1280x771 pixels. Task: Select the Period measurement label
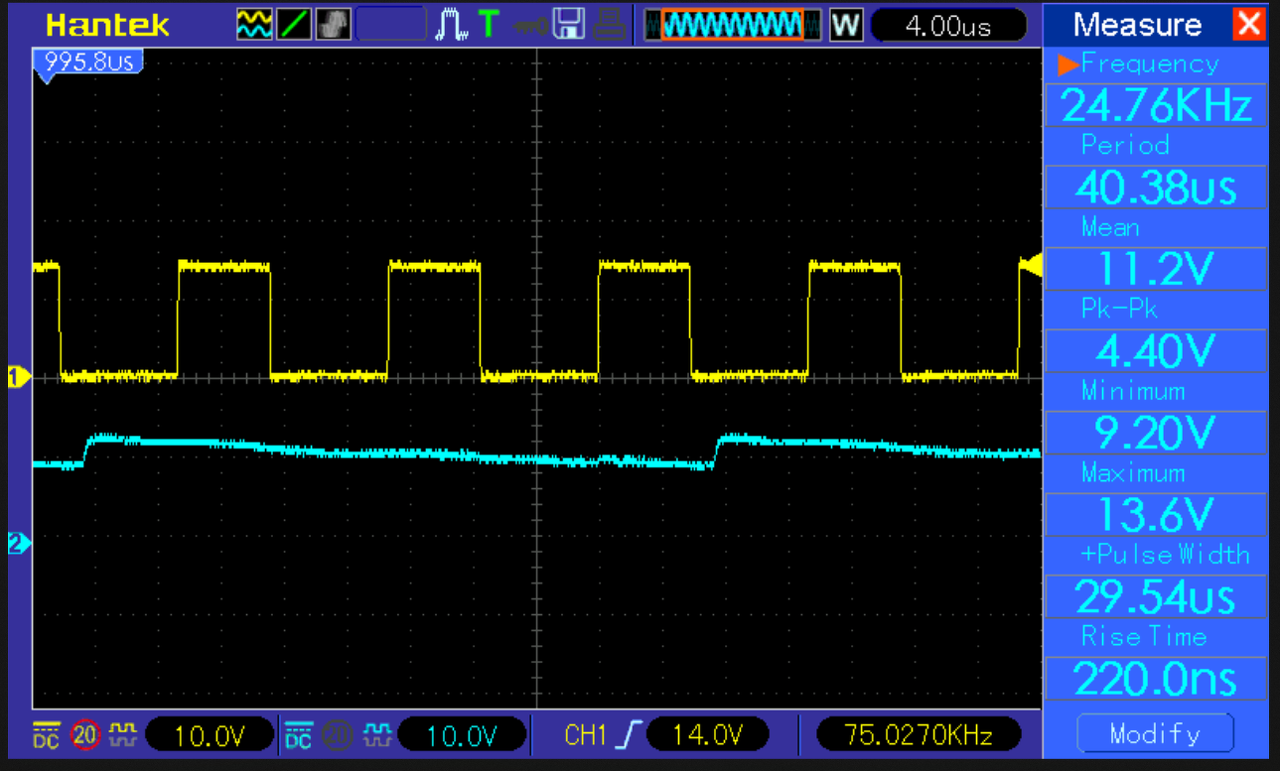(1125, 146)
